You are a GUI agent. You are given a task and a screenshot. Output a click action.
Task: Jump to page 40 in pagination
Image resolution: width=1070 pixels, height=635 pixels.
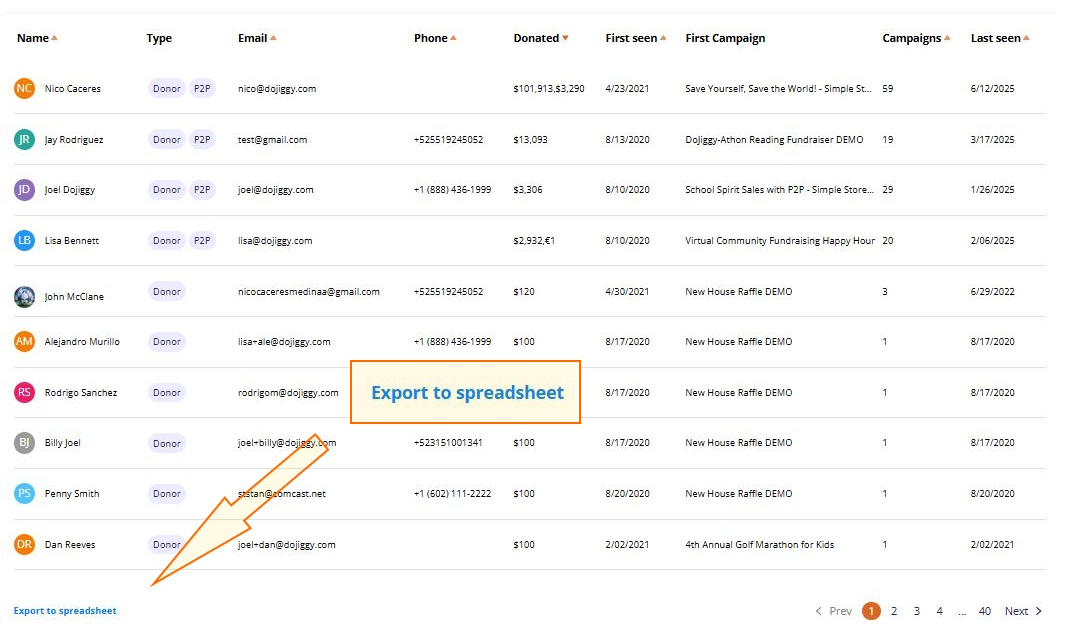tap(985, 610)
